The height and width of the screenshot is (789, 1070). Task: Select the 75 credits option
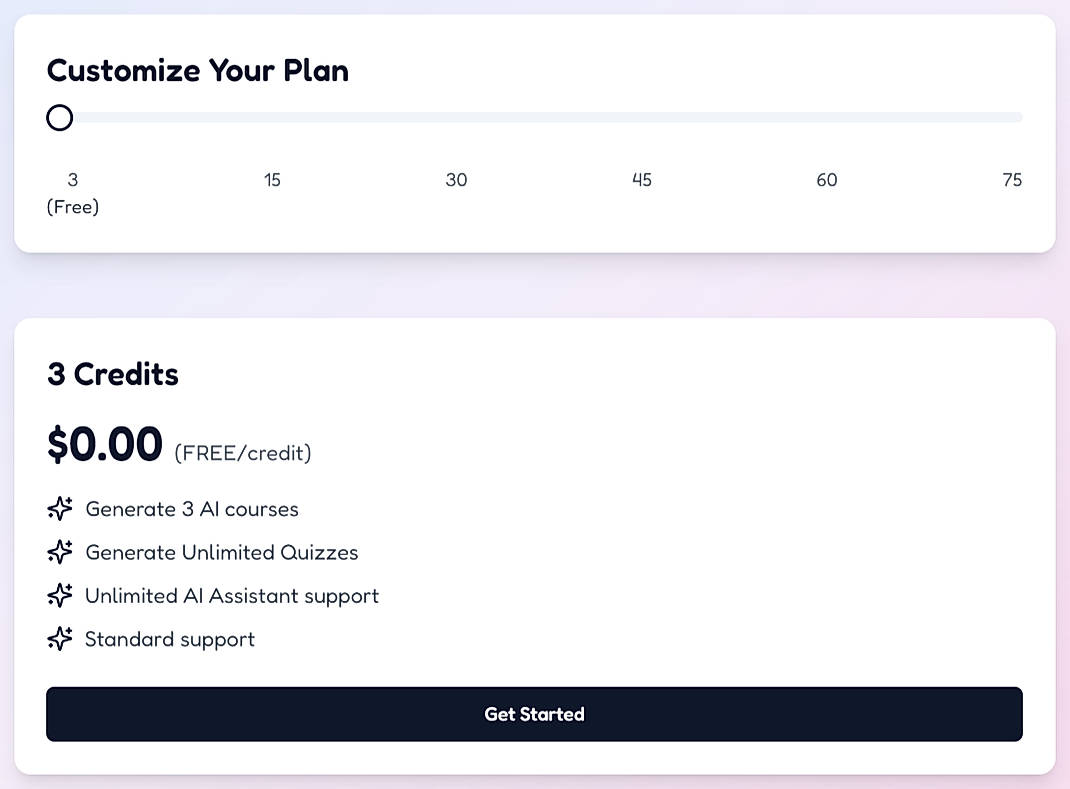coord(1012,180)
